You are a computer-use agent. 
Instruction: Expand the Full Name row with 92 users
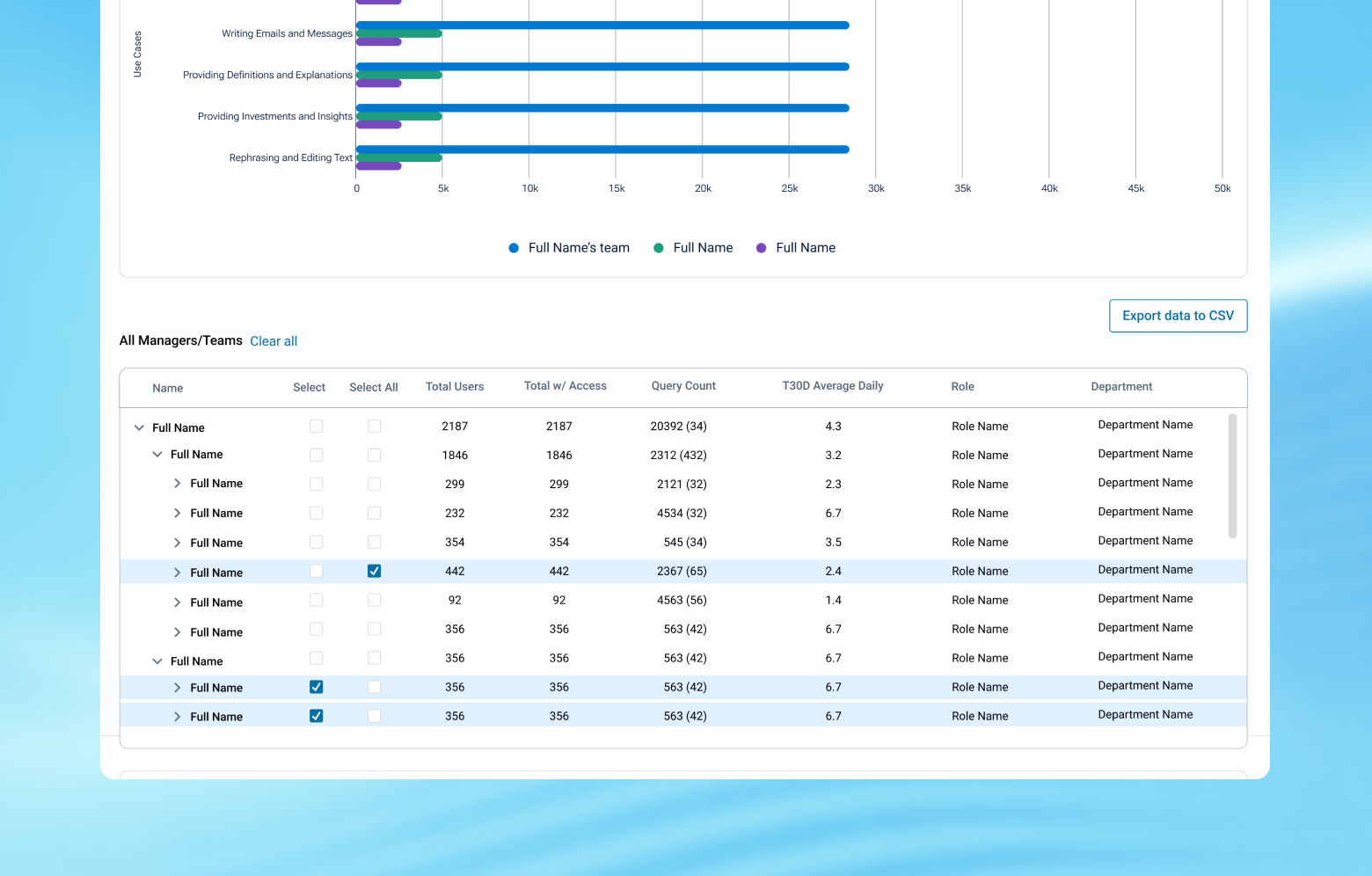pos(177,602)
